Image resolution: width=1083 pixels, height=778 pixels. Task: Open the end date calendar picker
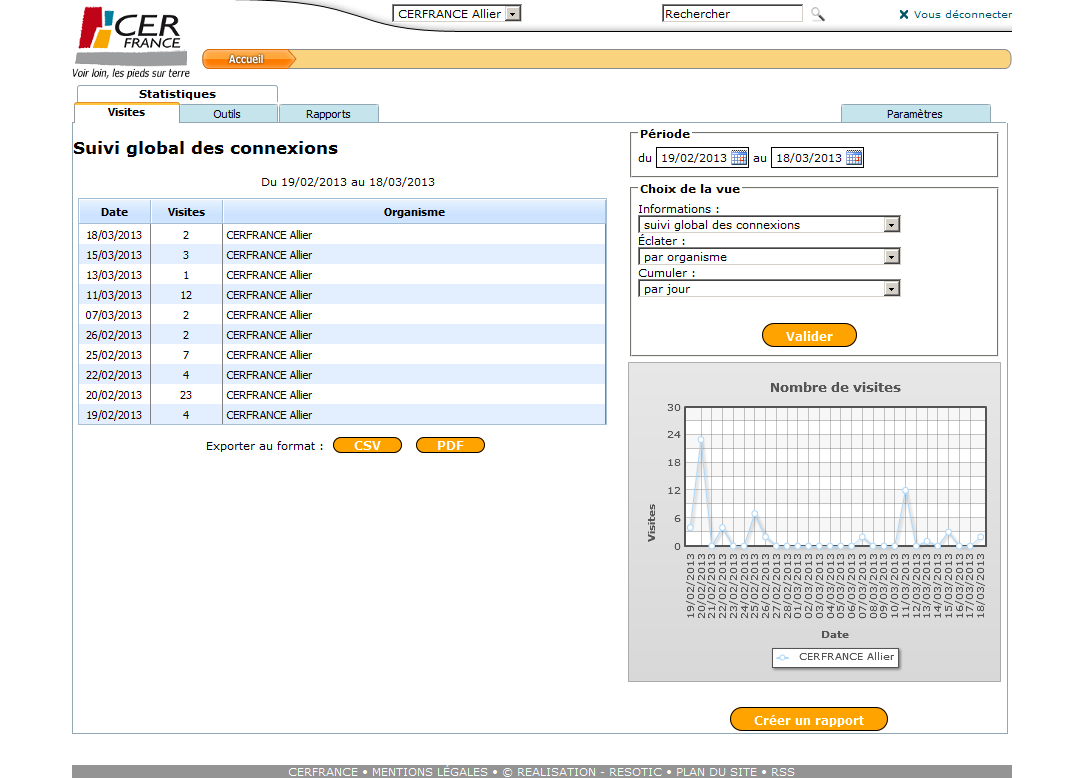point(854,158)
